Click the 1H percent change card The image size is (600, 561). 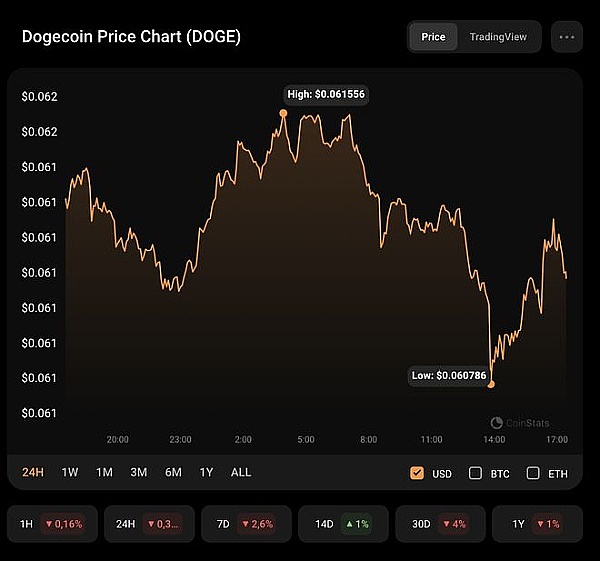(x=52, y=524)
